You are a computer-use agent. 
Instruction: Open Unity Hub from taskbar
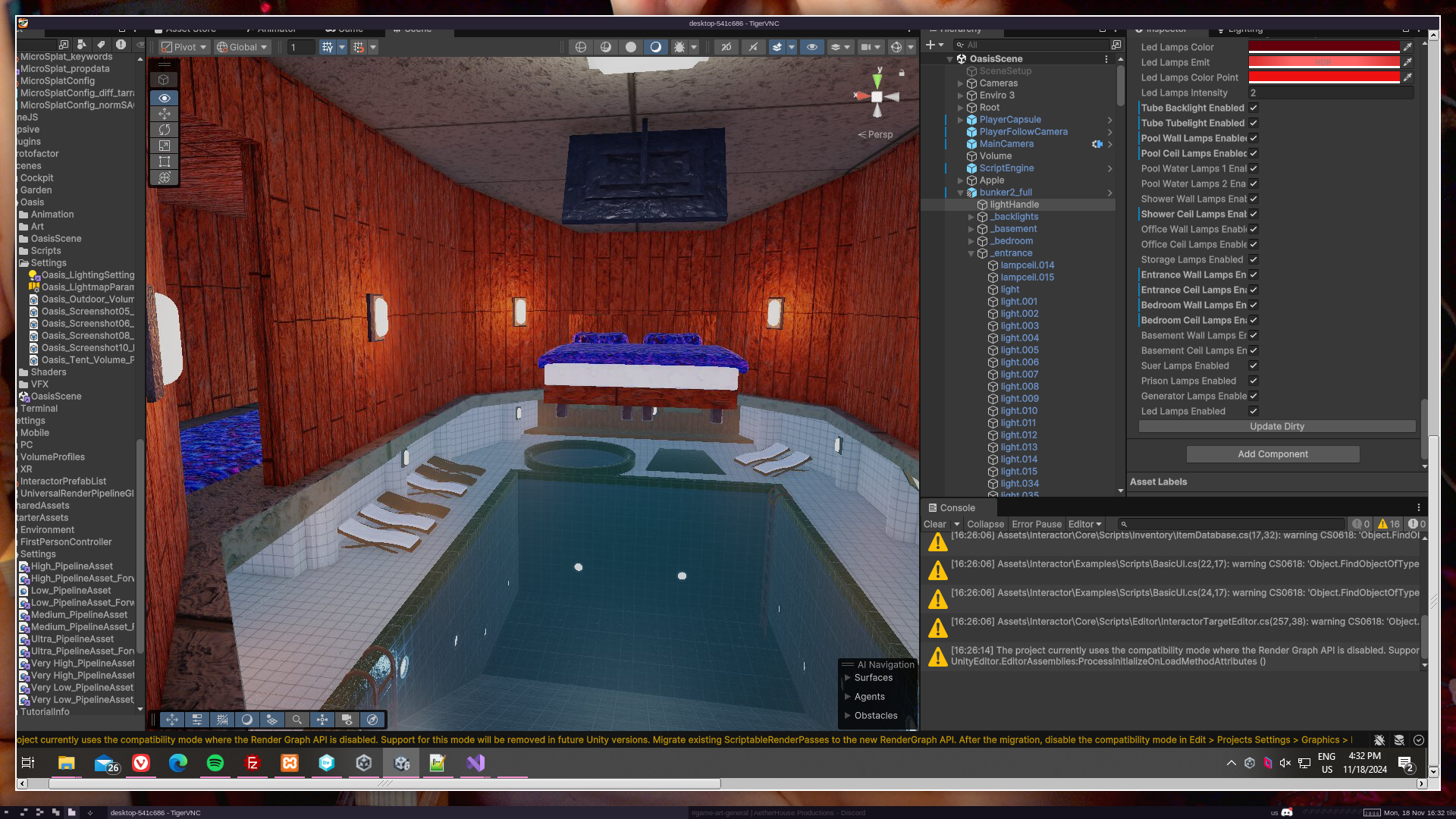(364, 763)
